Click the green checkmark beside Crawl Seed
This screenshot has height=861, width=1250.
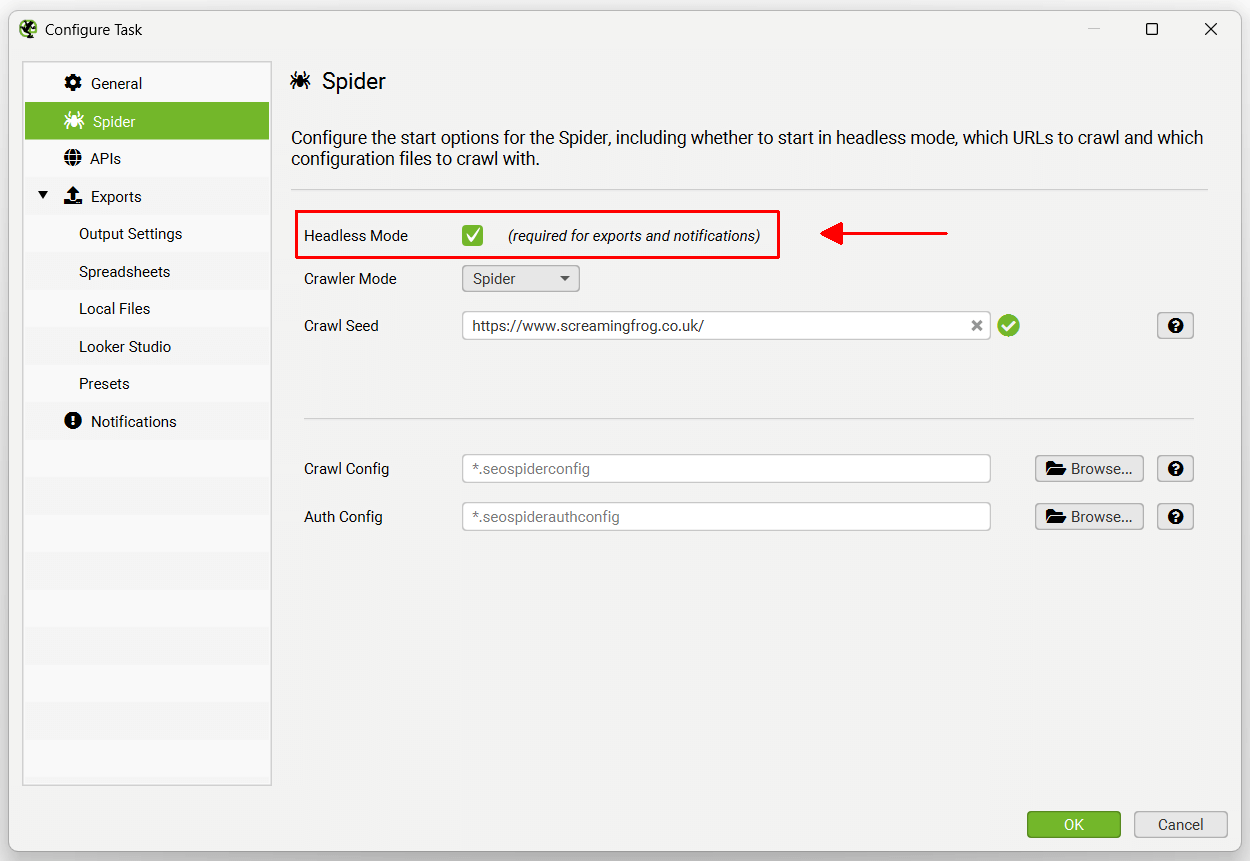[1008, 325]
